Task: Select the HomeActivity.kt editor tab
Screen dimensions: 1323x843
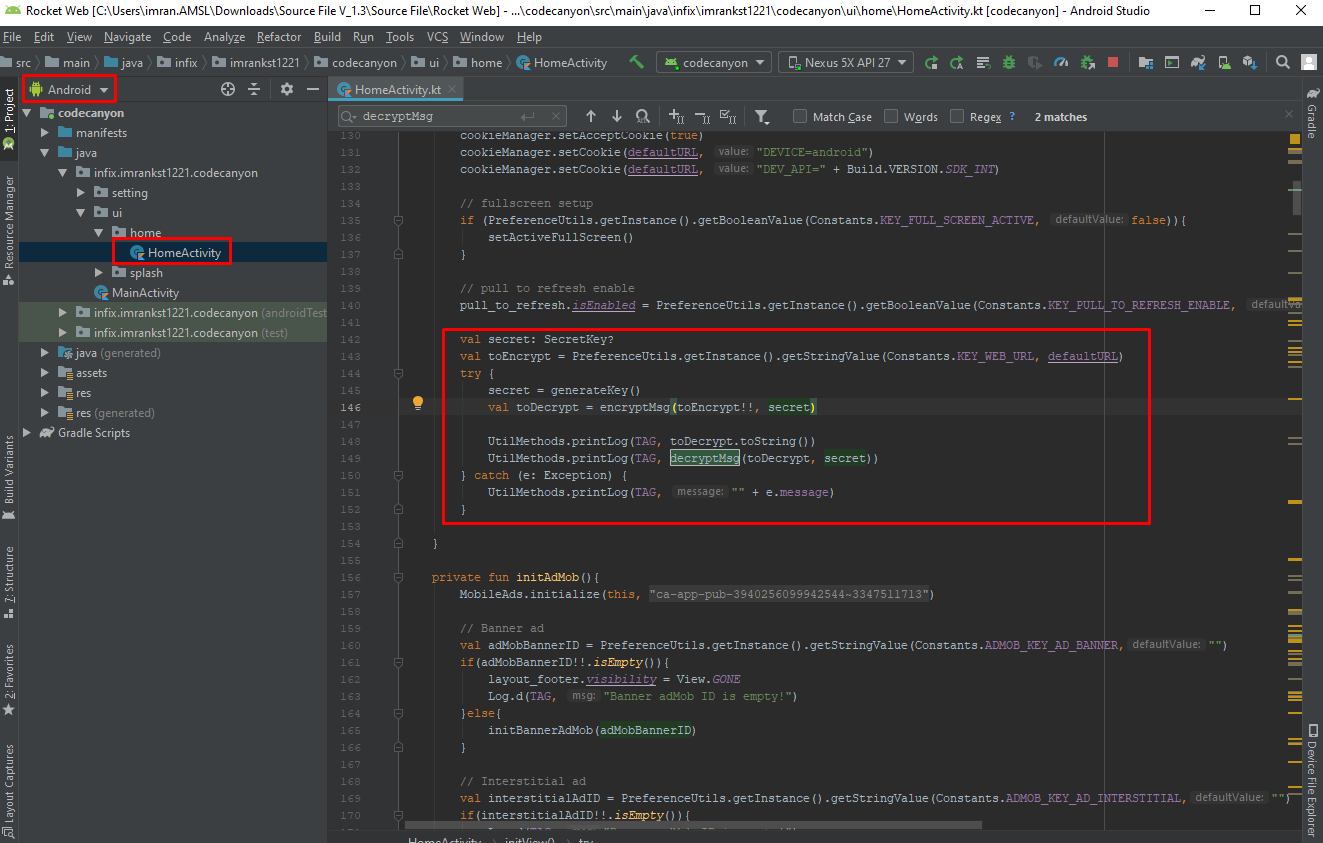Action: 397,89
